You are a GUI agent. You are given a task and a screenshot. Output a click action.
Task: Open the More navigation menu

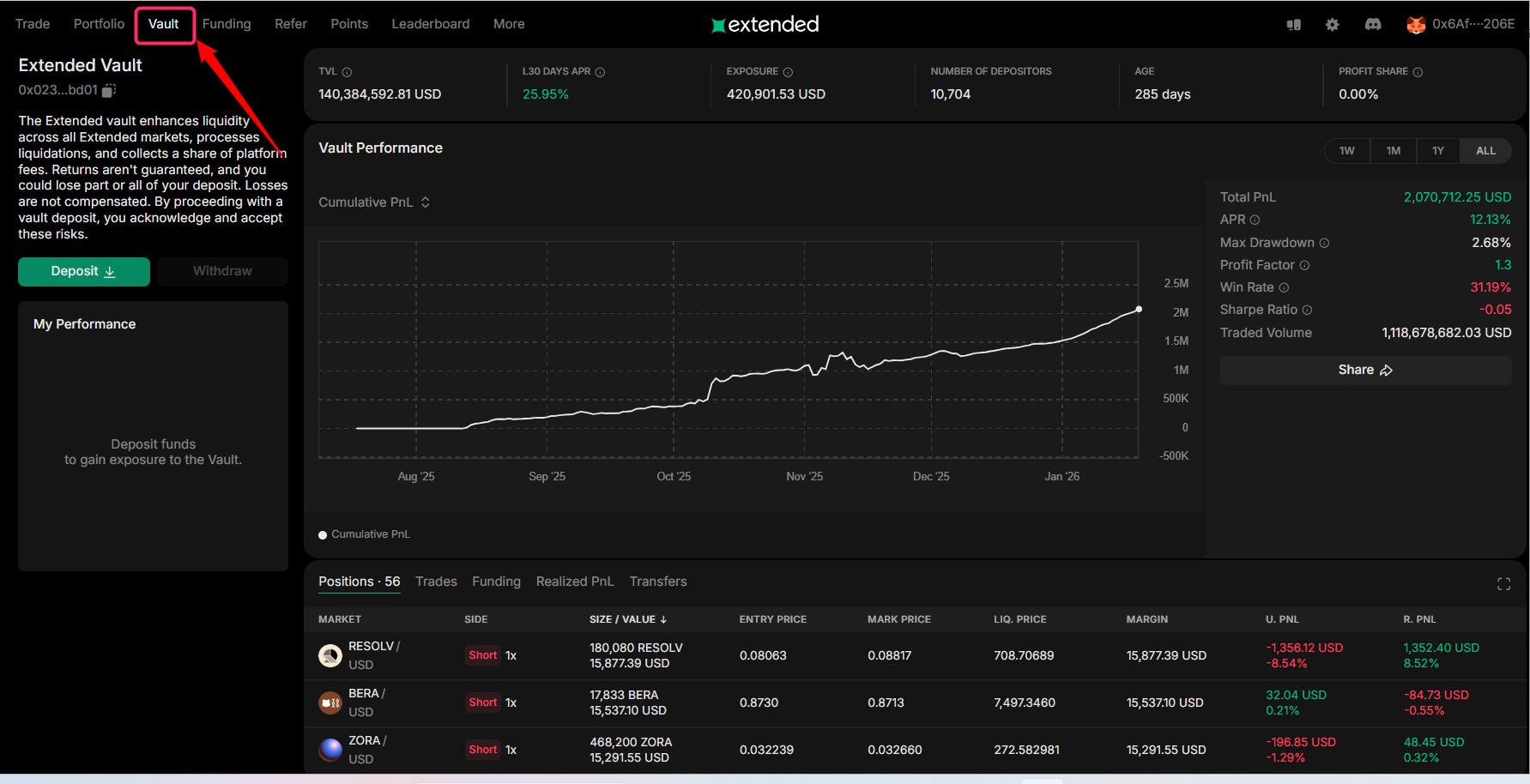click(x=508, y=24)
